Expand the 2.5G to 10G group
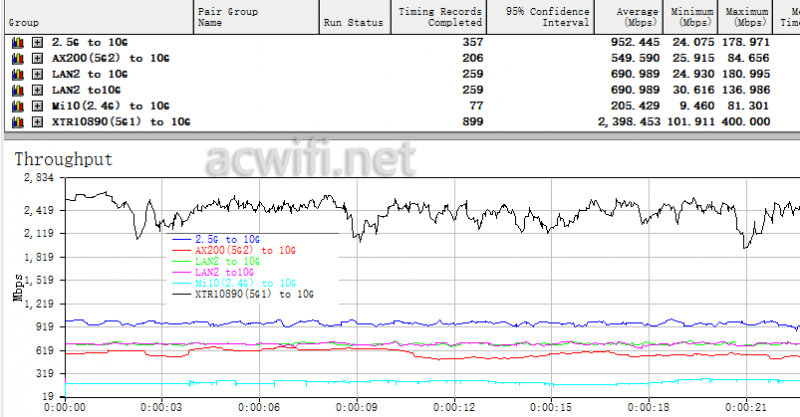800x417 pixels. (x=37, y=42)
